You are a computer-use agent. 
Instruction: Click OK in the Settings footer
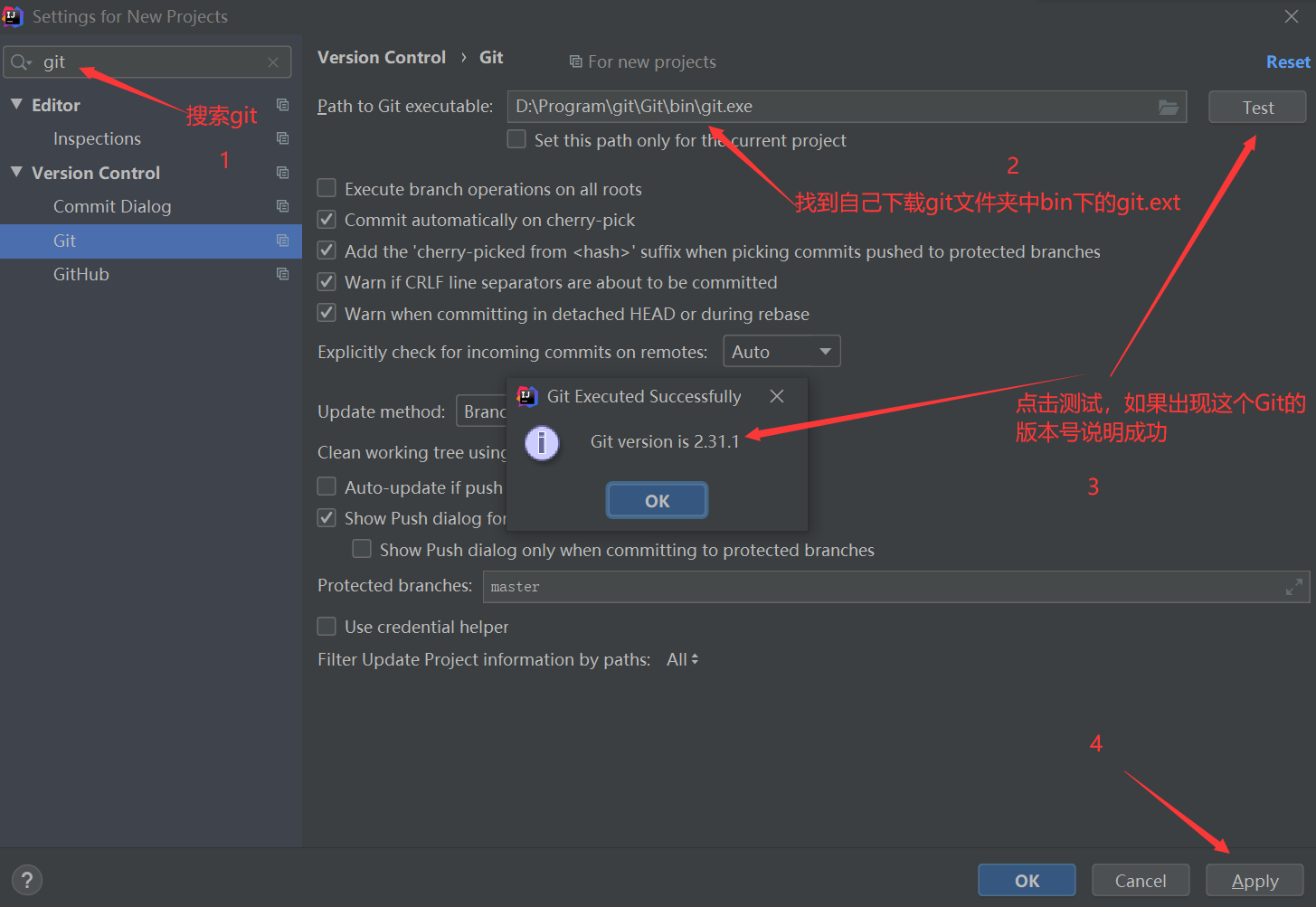(1027, 880)
